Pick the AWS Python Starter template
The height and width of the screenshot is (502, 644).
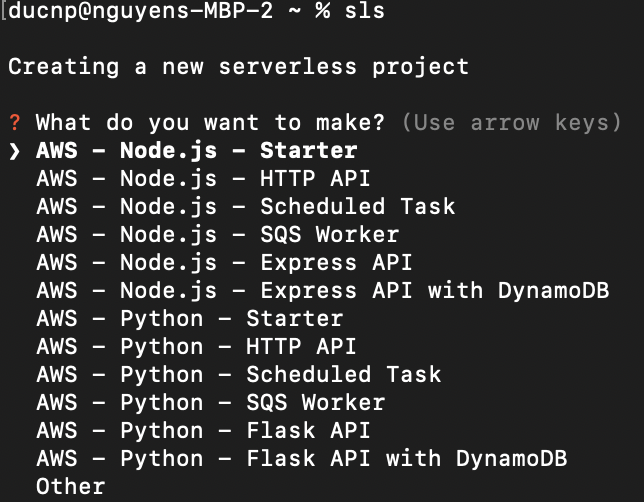pos(189,319)
